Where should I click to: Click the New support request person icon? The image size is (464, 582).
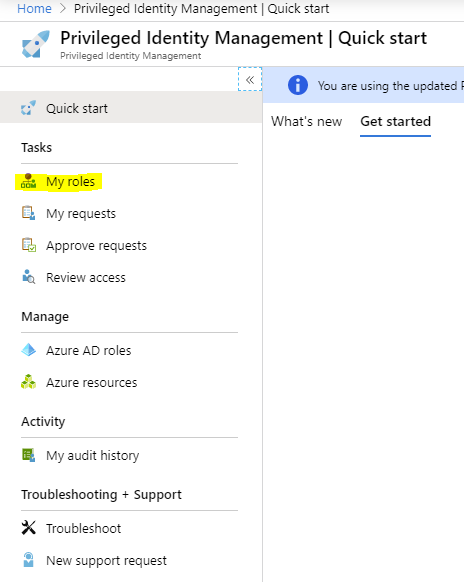[29, 560]
